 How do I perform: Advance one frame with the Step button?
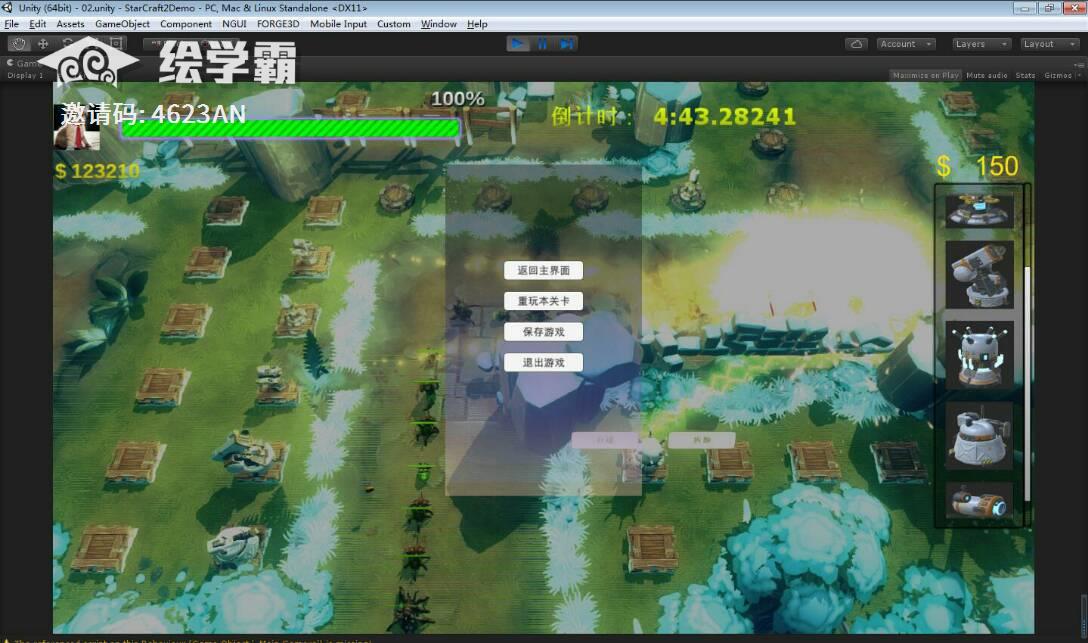pyautogui.click(x=567, y=44)
